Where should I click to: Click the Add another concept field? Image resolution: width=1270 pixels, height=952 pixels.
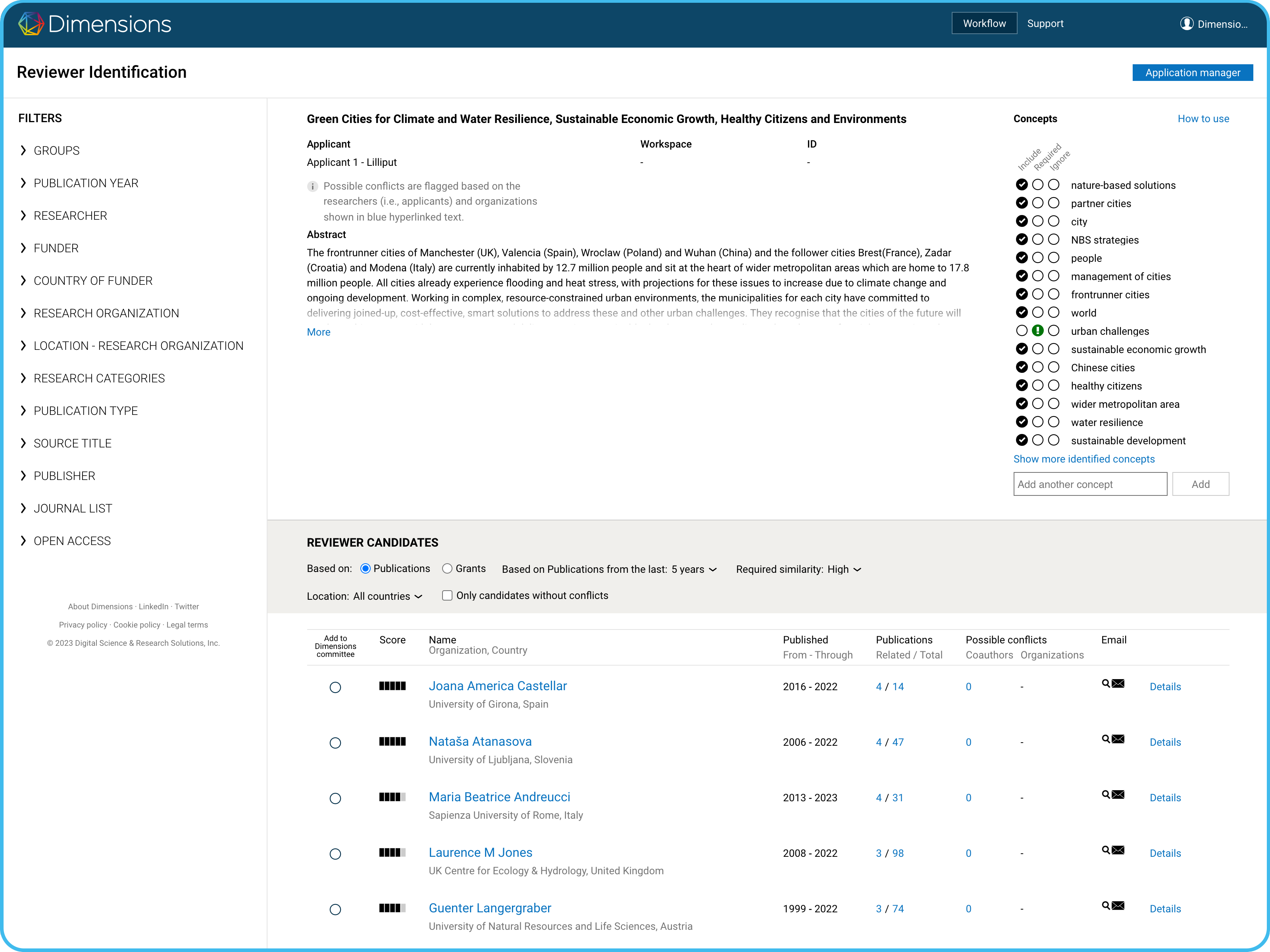tap(1090, 484)
